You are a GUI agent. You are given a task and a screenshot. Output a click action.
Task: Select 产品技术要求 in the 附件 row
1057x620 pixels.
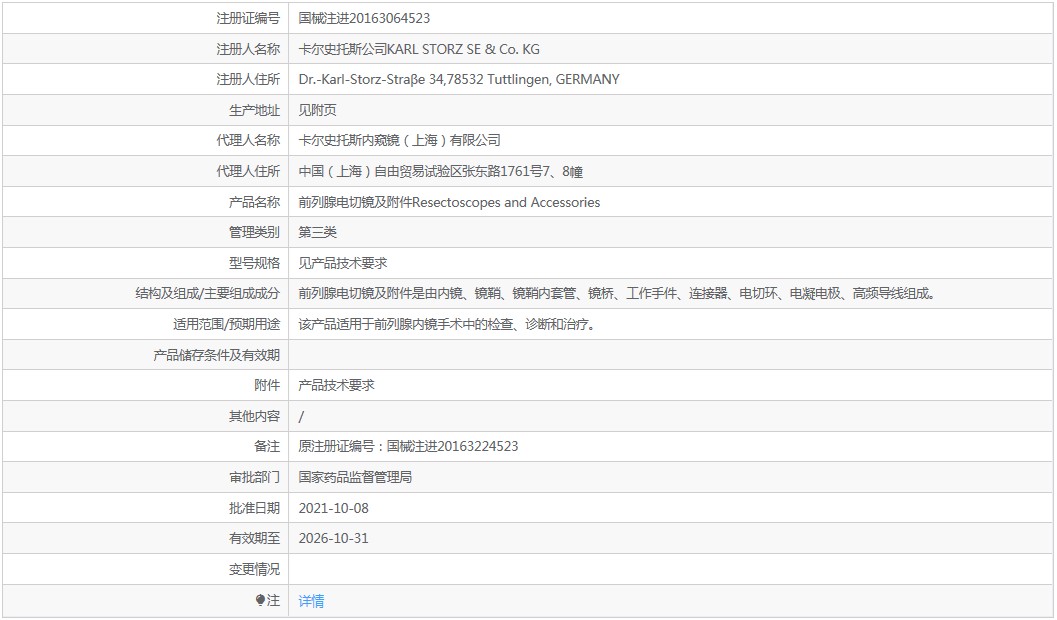[x=336, y=385]
